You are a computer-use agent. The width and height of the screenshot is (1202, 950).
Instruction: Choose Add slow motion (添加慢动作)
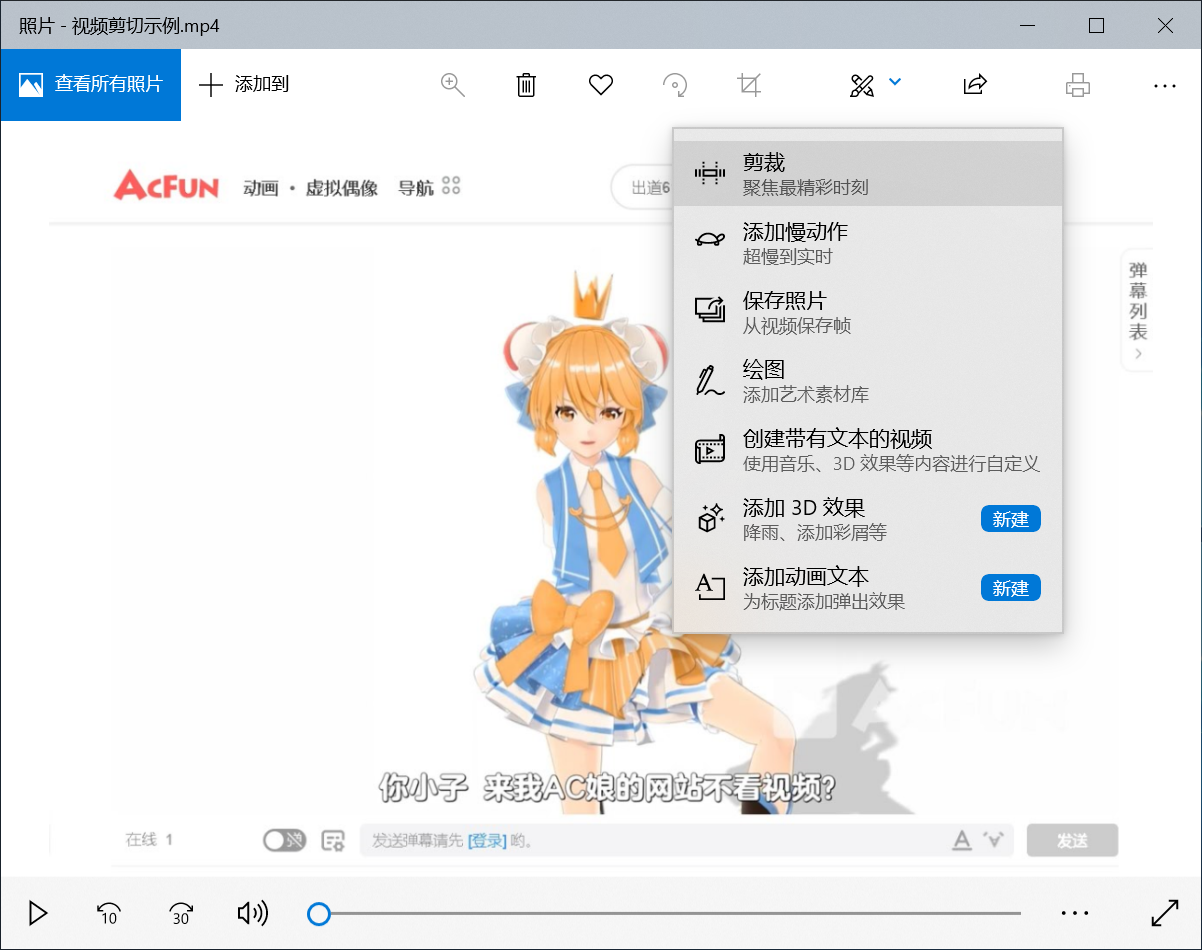click(x=868, y=243)
